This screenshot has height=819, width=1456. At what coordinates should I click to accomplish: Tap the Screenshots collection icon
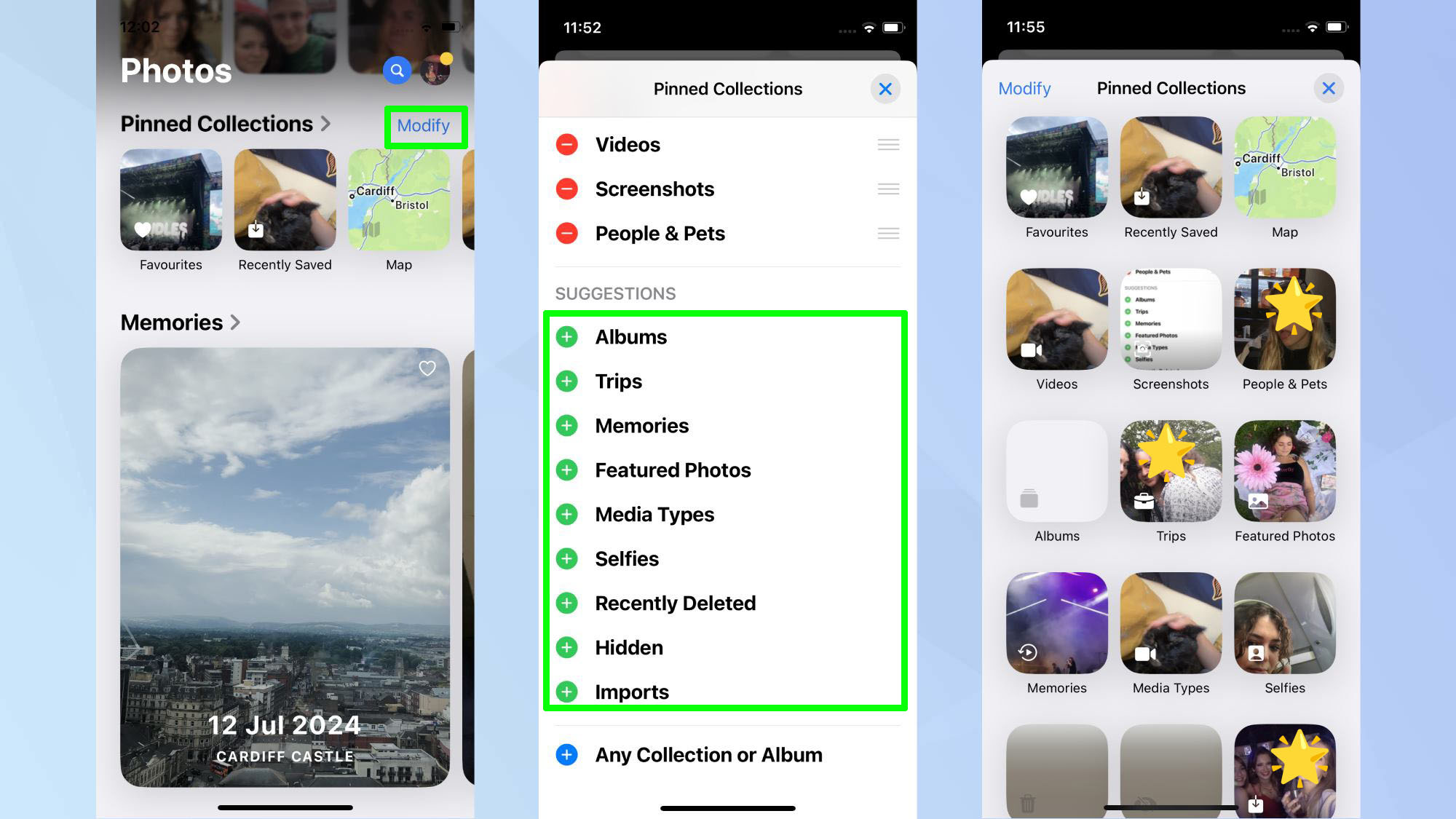pyautogui.click(x=1171, y=319)
